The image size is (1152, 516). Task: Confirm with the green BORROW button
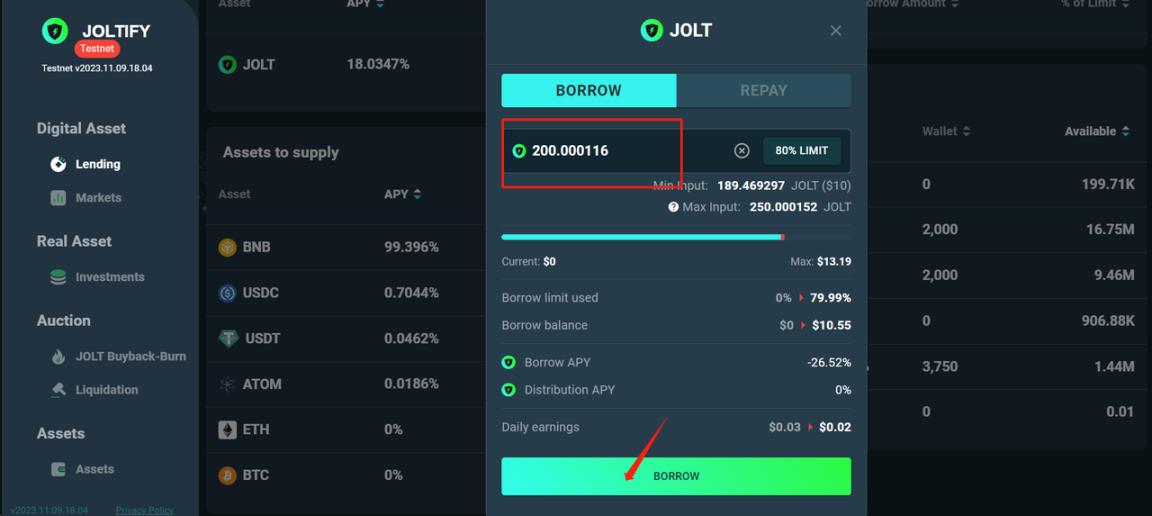click(676, 476)
